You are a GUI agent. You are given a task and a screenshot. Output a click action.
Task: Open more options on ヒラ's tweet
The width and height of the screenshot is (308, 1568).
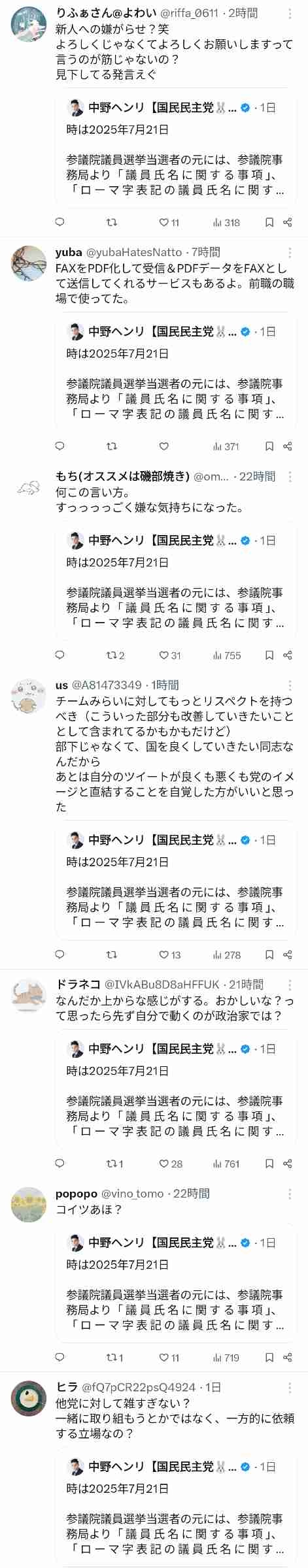290,1388
